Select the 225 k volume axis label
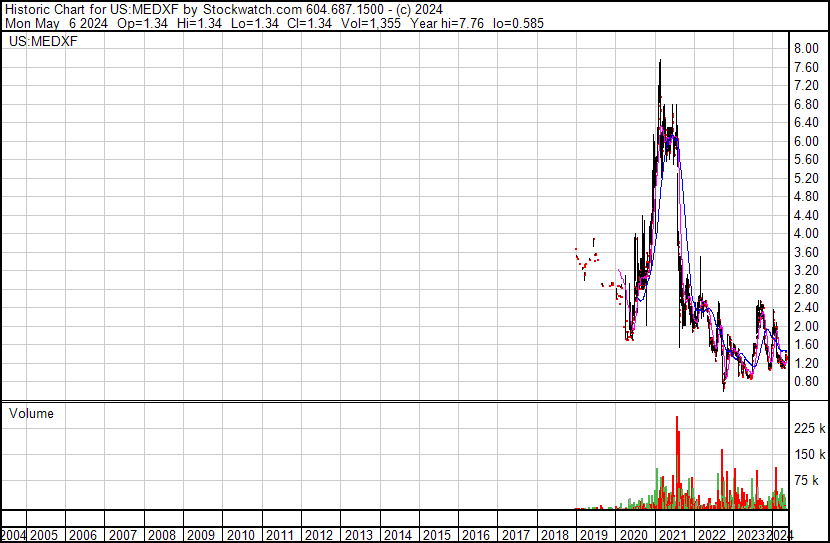Viewport: 830px width, 543px height. pos(809,428)
